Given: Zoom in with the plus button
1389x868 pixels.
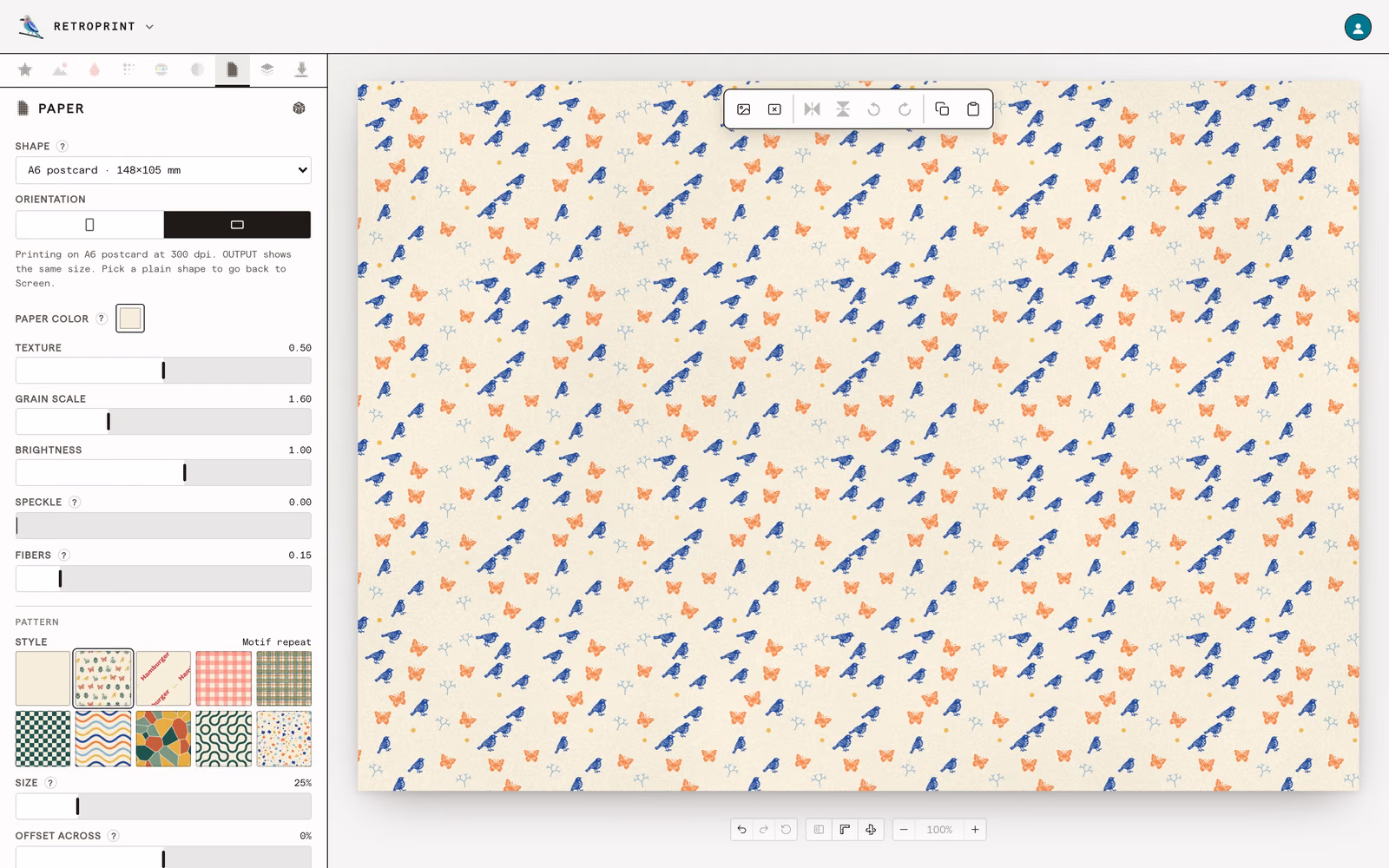Looking at the screenshot, I should (x=975, y=830).
